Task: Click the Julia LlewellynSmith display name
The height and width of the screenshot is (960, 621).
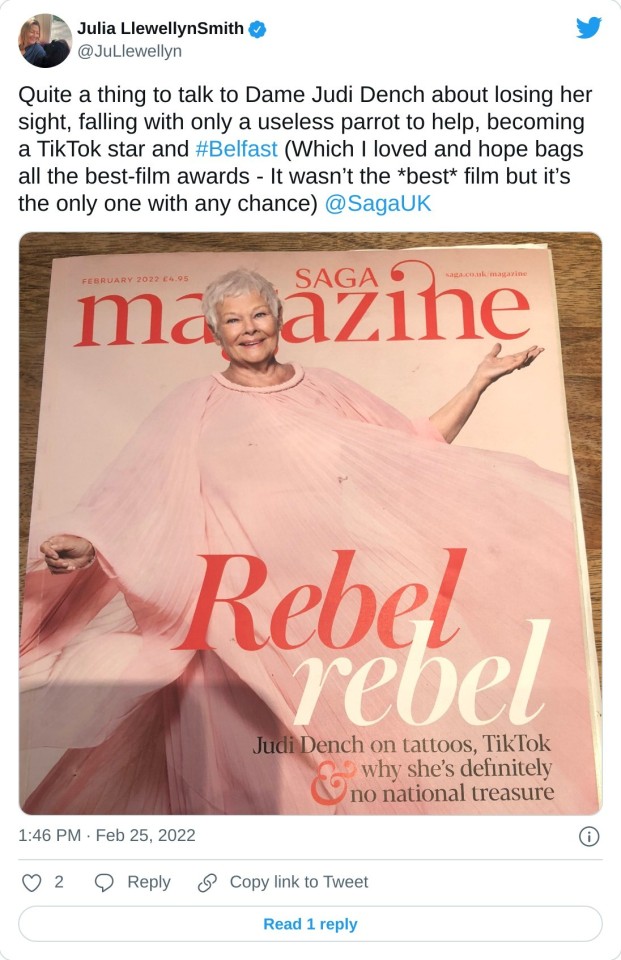Action: point(160,28)
